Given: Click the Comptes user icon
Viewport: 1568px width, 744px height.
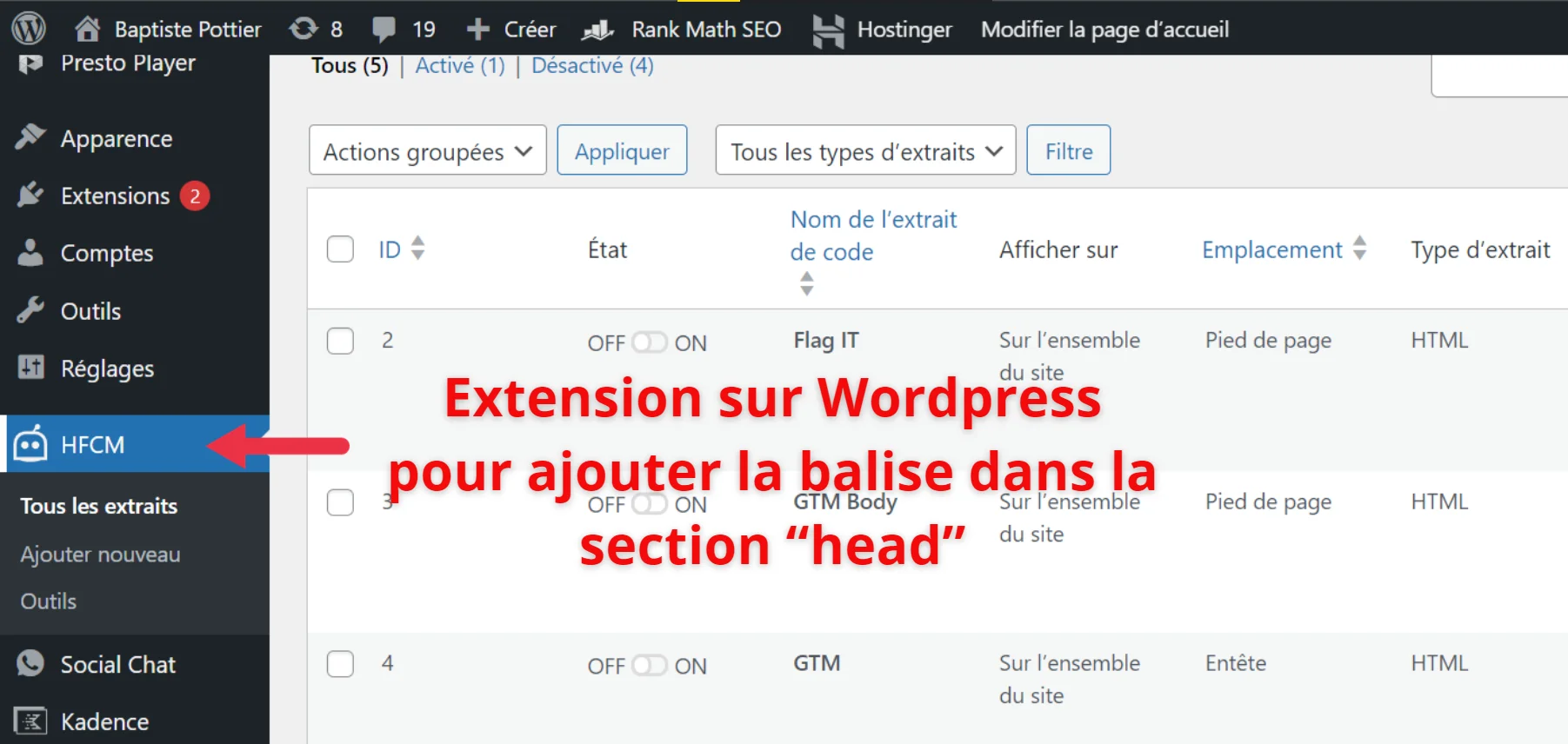Looking at the screenshot, I should point(30,252).
